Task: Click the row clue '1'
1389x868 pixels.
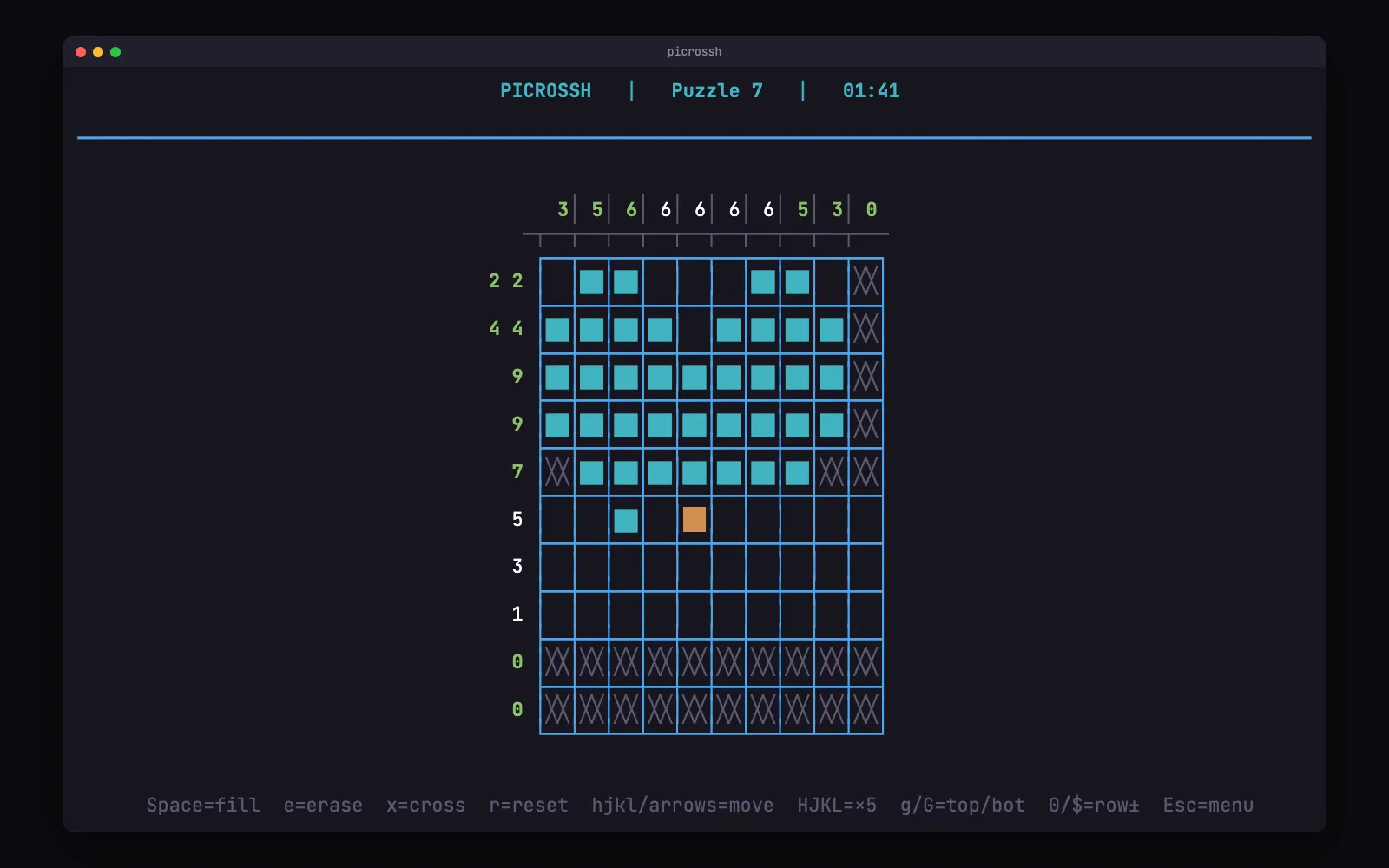Action: (x=517, y=615)
